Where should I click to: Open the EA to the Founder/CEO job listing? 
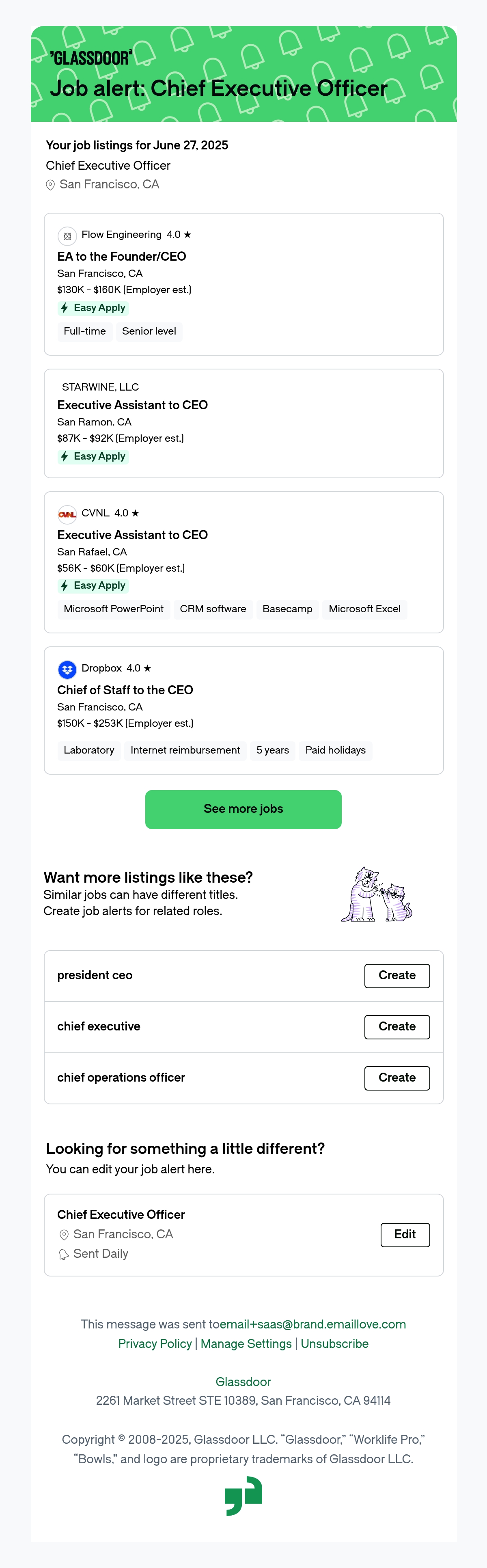point(122,256)
